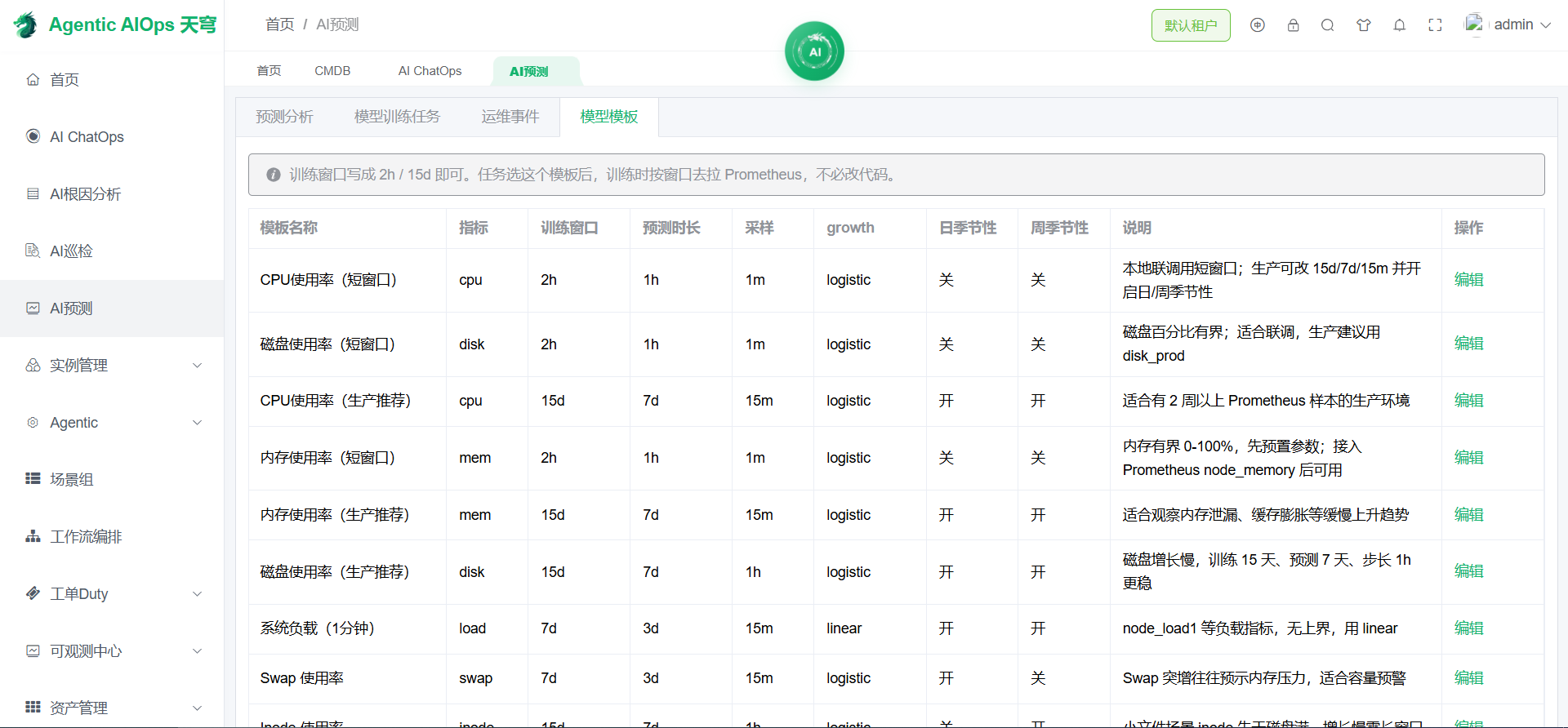The image size is (1568, 728).
Task: Expand the 实例管理 sidebar menu
Action: pos(112,366)
